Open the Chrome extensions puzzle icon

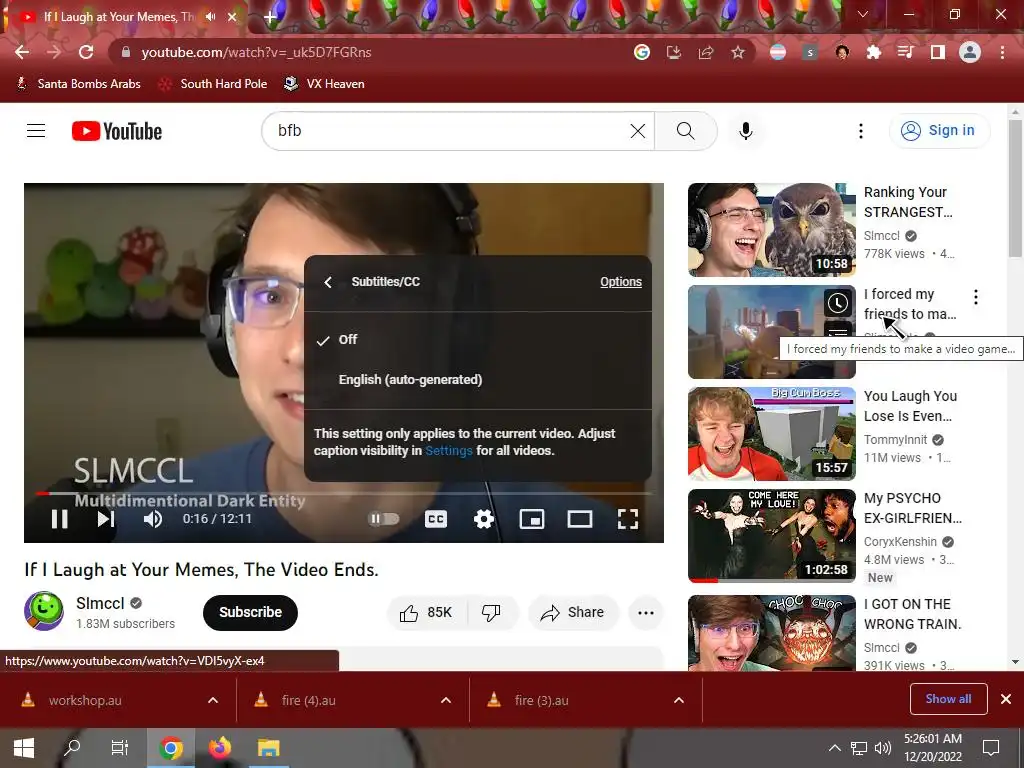tap(873, 52)
